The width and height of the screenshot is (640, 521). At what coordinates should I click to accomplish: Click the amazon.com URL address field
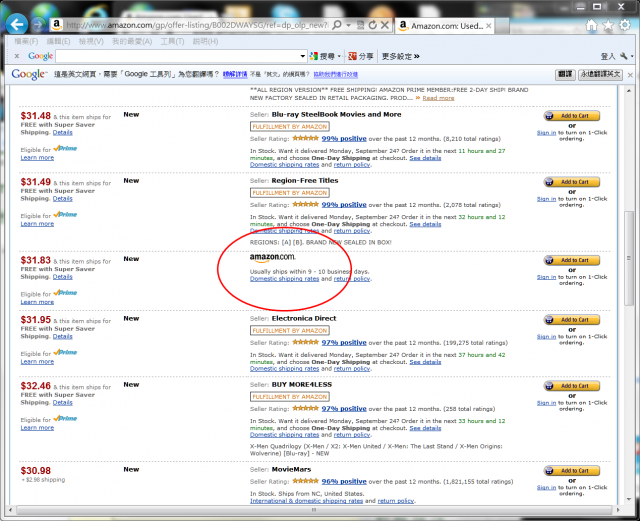point(197,25)
